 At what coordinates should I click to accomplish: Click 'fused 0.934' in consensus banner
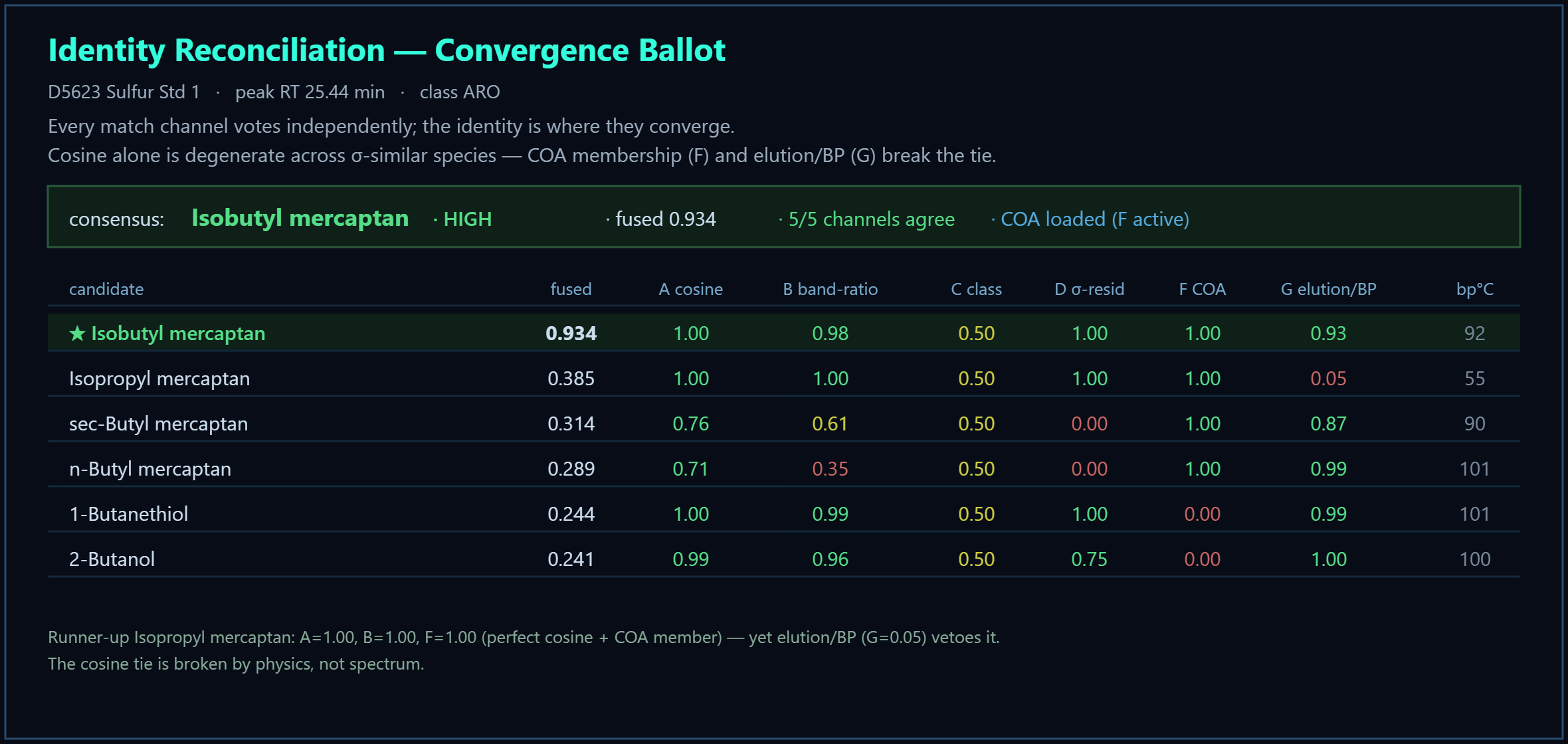tap(666, 219)
